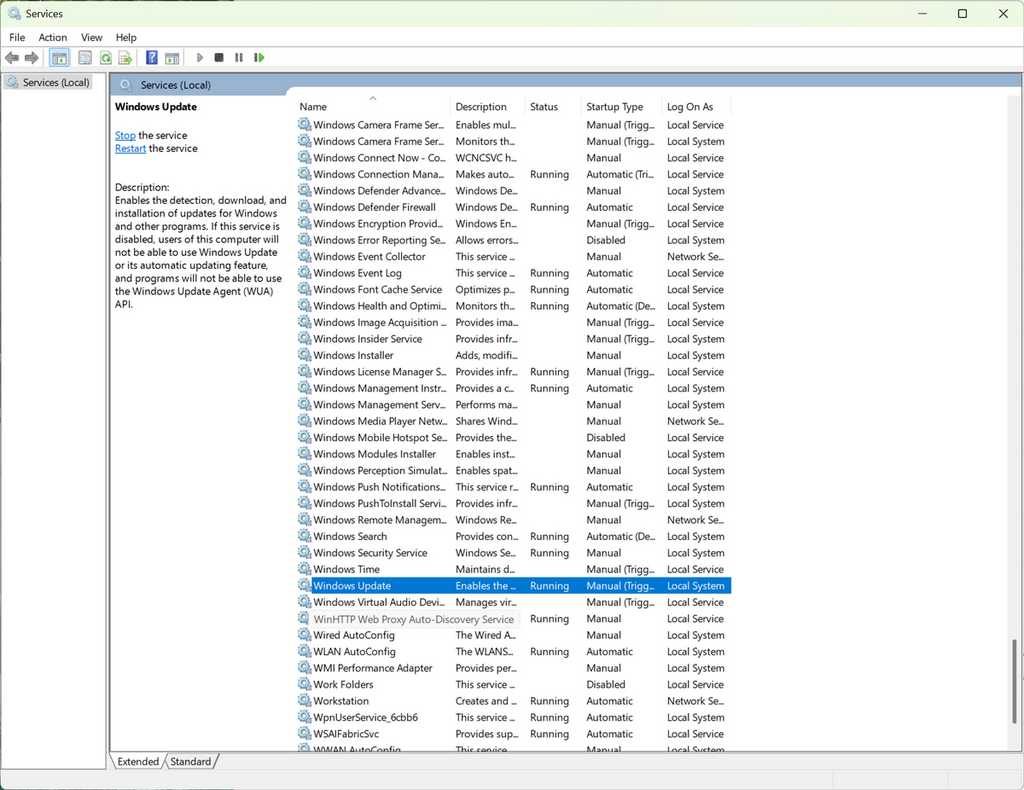1024x790 pixels.
Task: Click the gear icon beside Windows Installer
Action: click(x=304, y=355)
